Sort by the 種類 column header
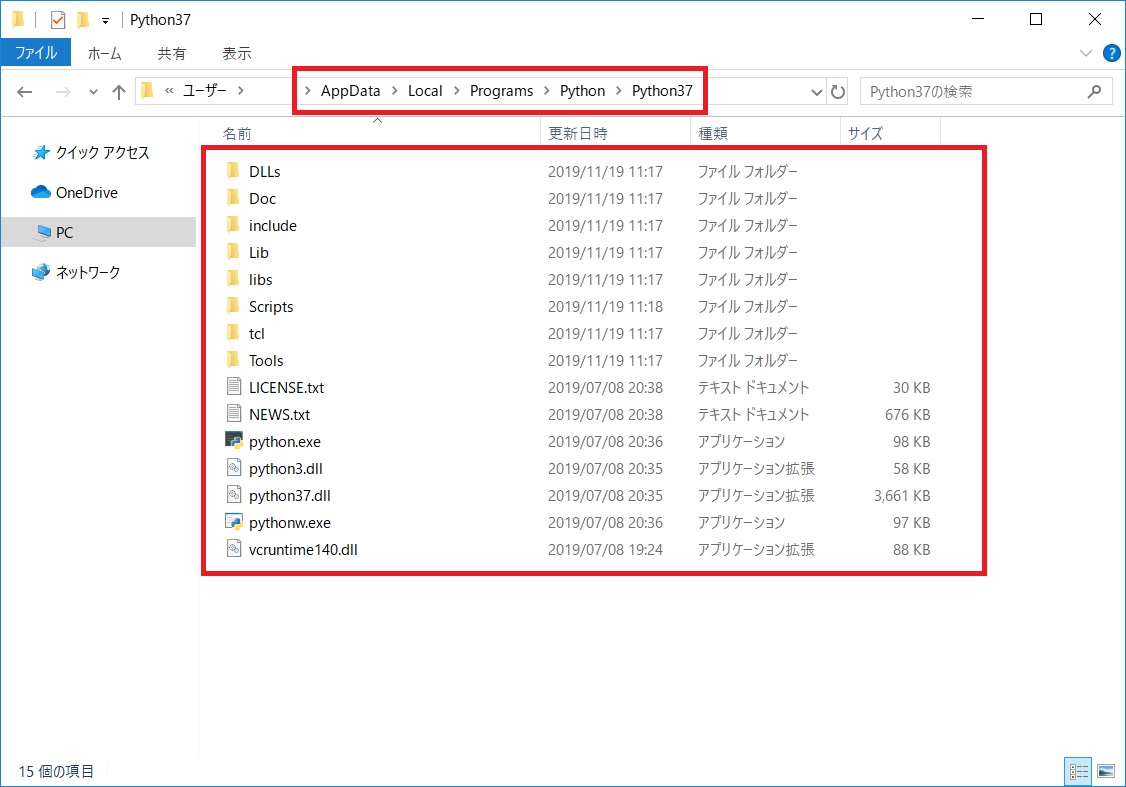The height and width of the screenshot is (787, 1126). coord(713,134)
